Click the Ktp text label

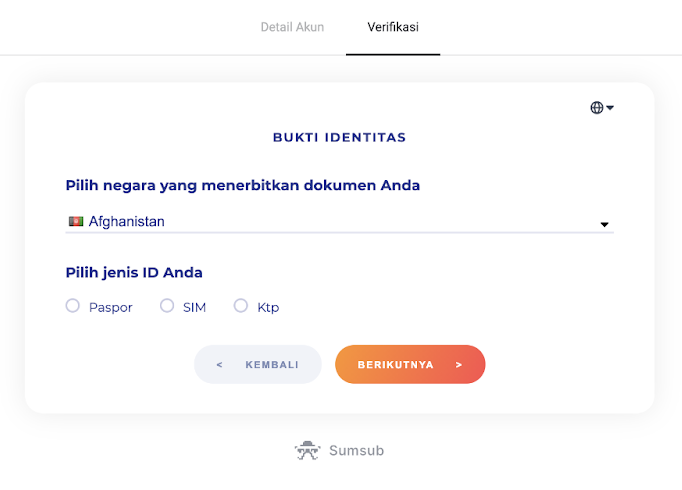tap(268, 308)
